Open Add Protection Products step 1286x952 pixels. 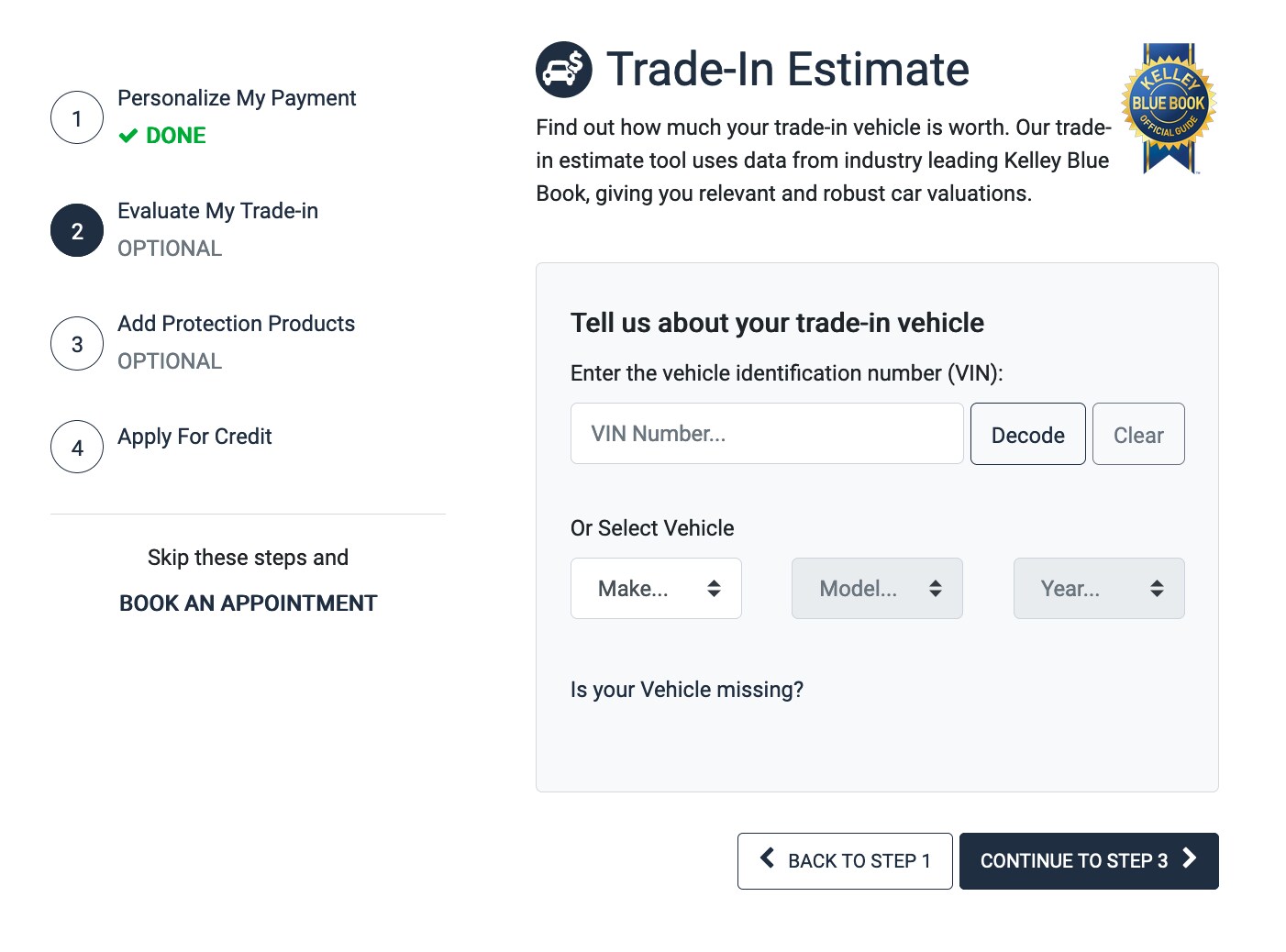coord(236,324)
